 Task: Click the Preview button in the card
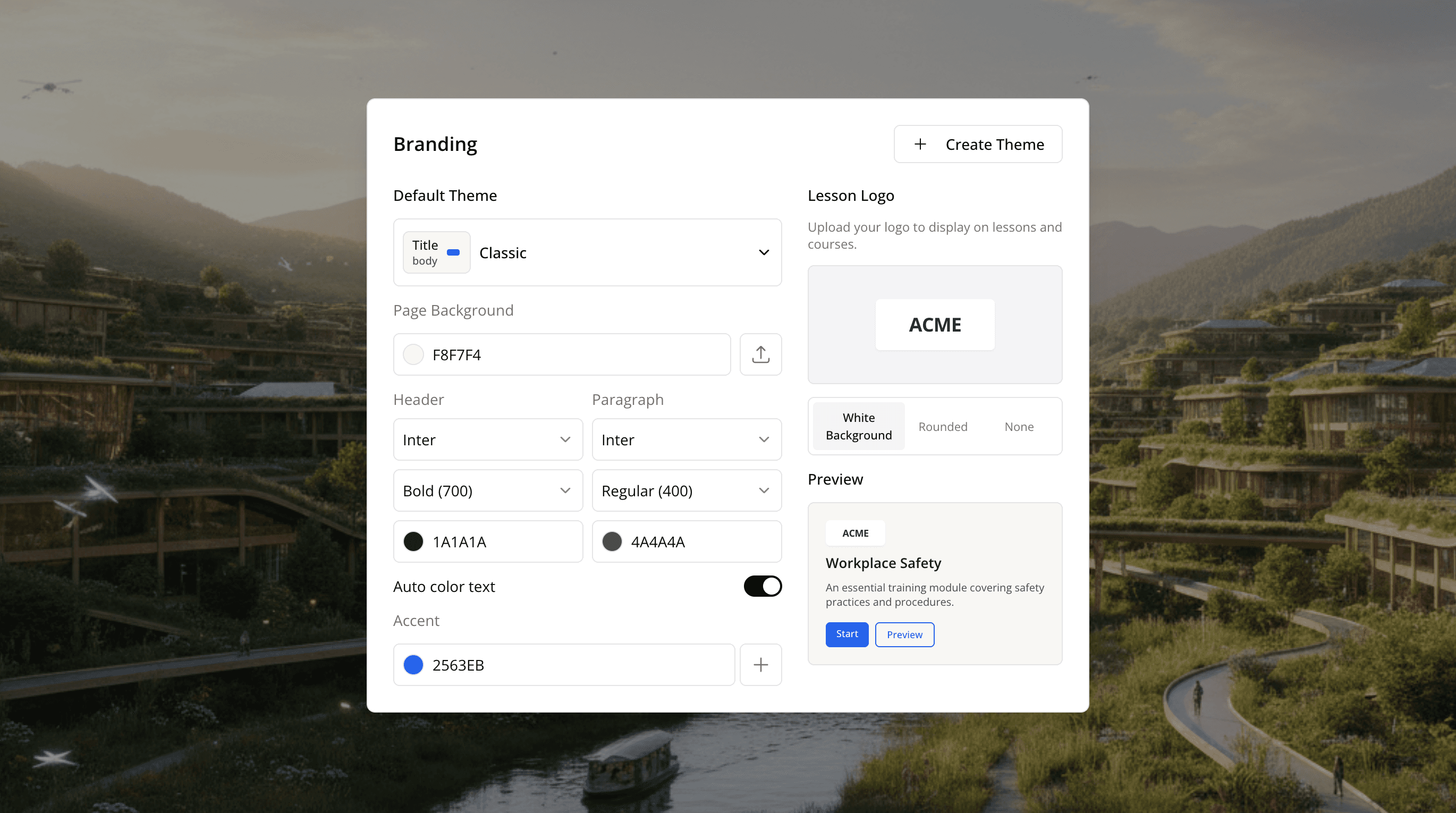coord(904,634)
